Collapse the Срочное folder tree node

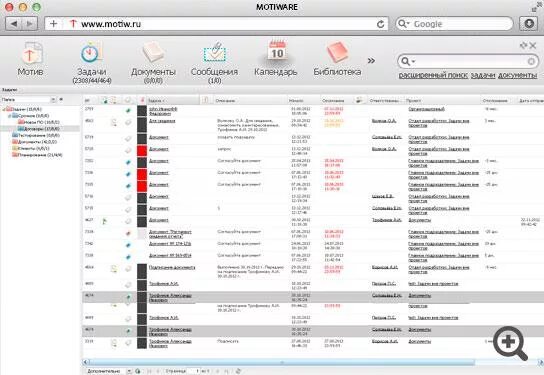(10, 116)
